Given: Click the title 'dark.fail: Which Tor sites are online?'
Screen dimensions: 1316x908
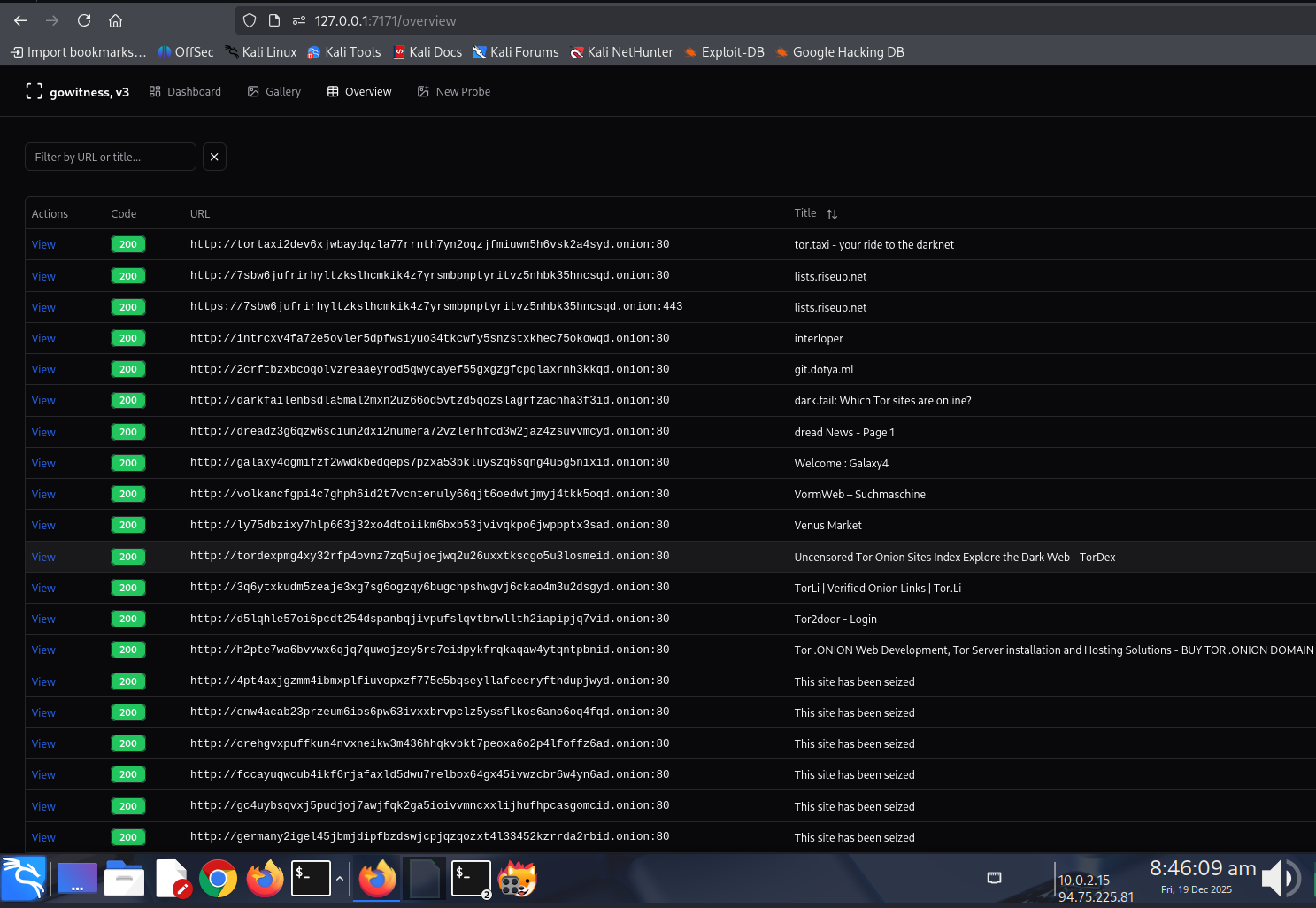Looking at the screenshot, I should (x=883, y=400).
